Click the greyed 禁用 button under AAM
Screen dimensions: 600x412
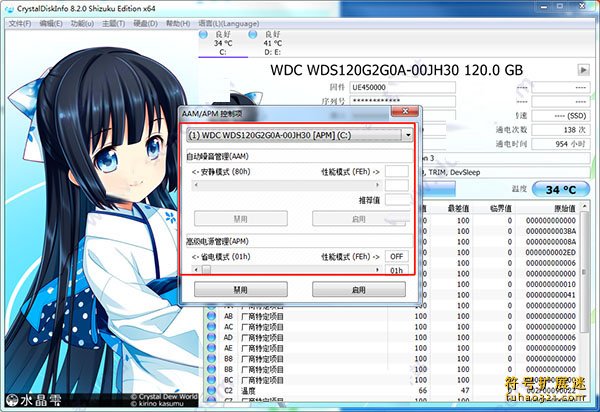[241, 219]
